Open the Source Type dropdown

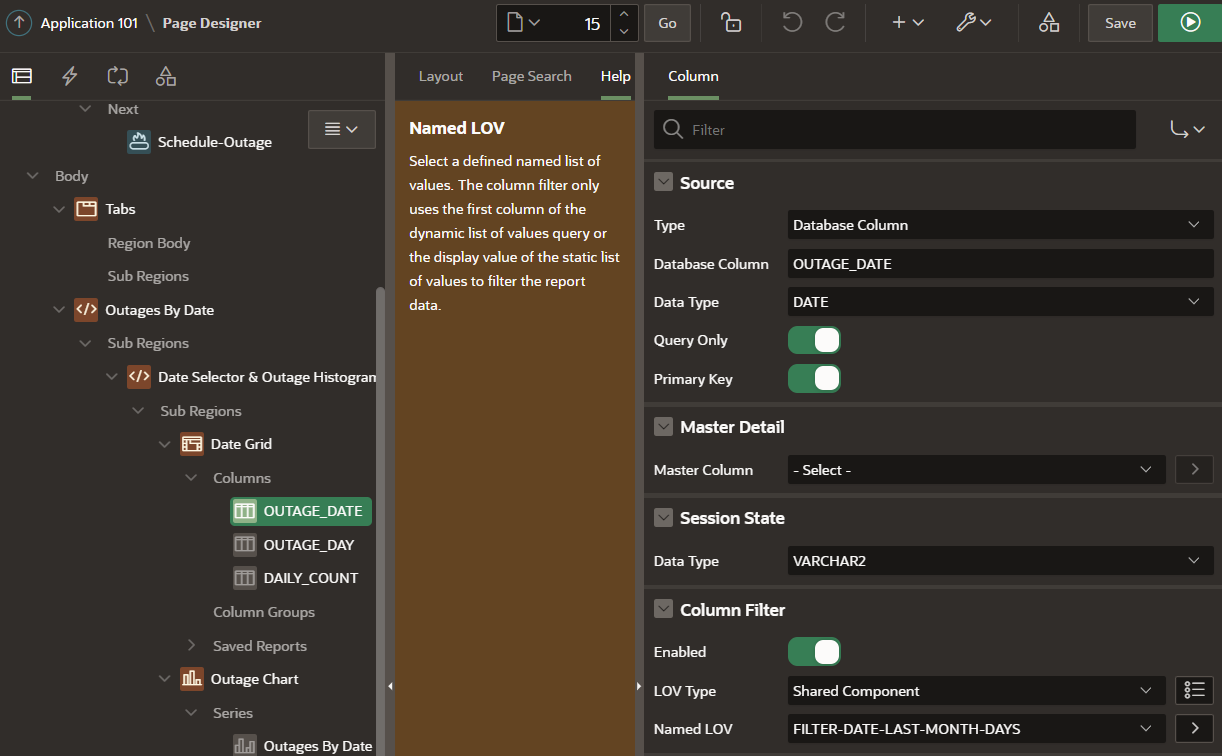tap(1000, 225)
